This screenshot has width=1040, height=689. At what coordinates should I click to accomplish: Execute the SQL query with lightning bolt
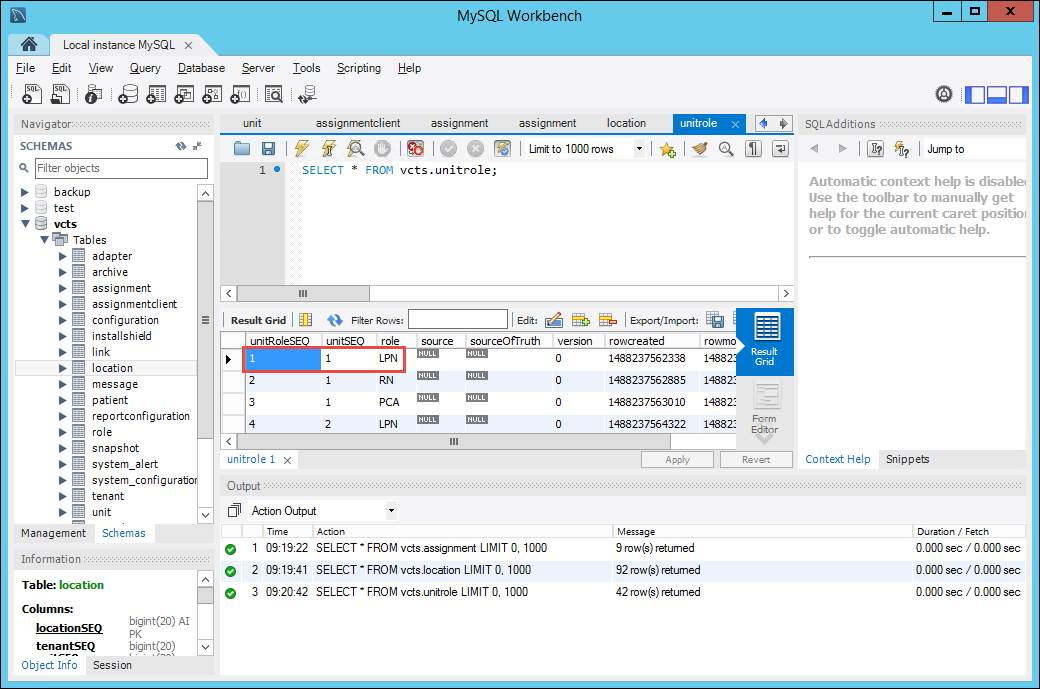[x=301, y=149]
